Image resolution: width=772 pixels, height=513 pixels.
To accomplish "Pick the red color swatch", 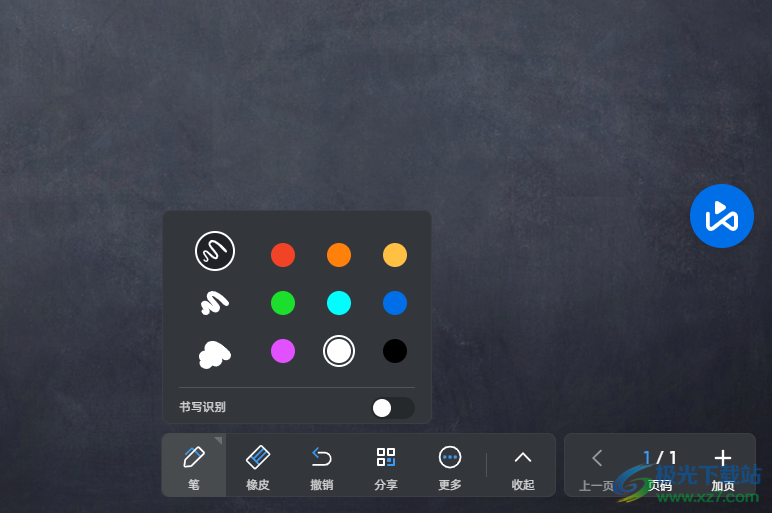I will pos(283,255).
